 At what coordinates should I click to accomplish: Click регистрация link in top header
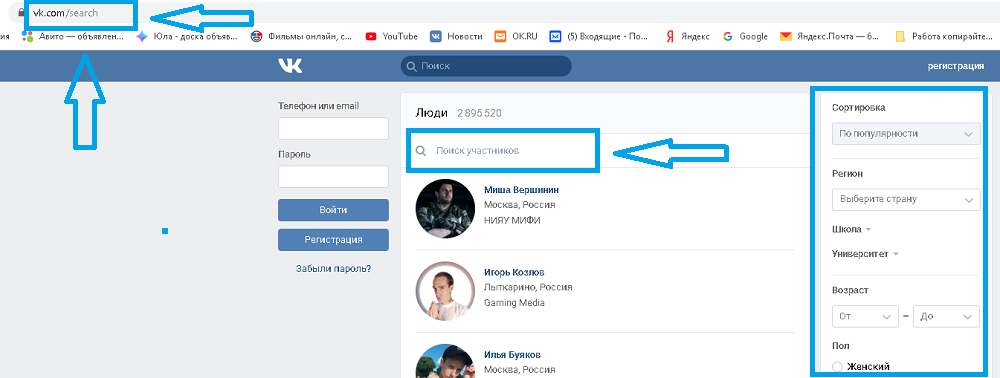pyautogui.click(x=955, y=66)
